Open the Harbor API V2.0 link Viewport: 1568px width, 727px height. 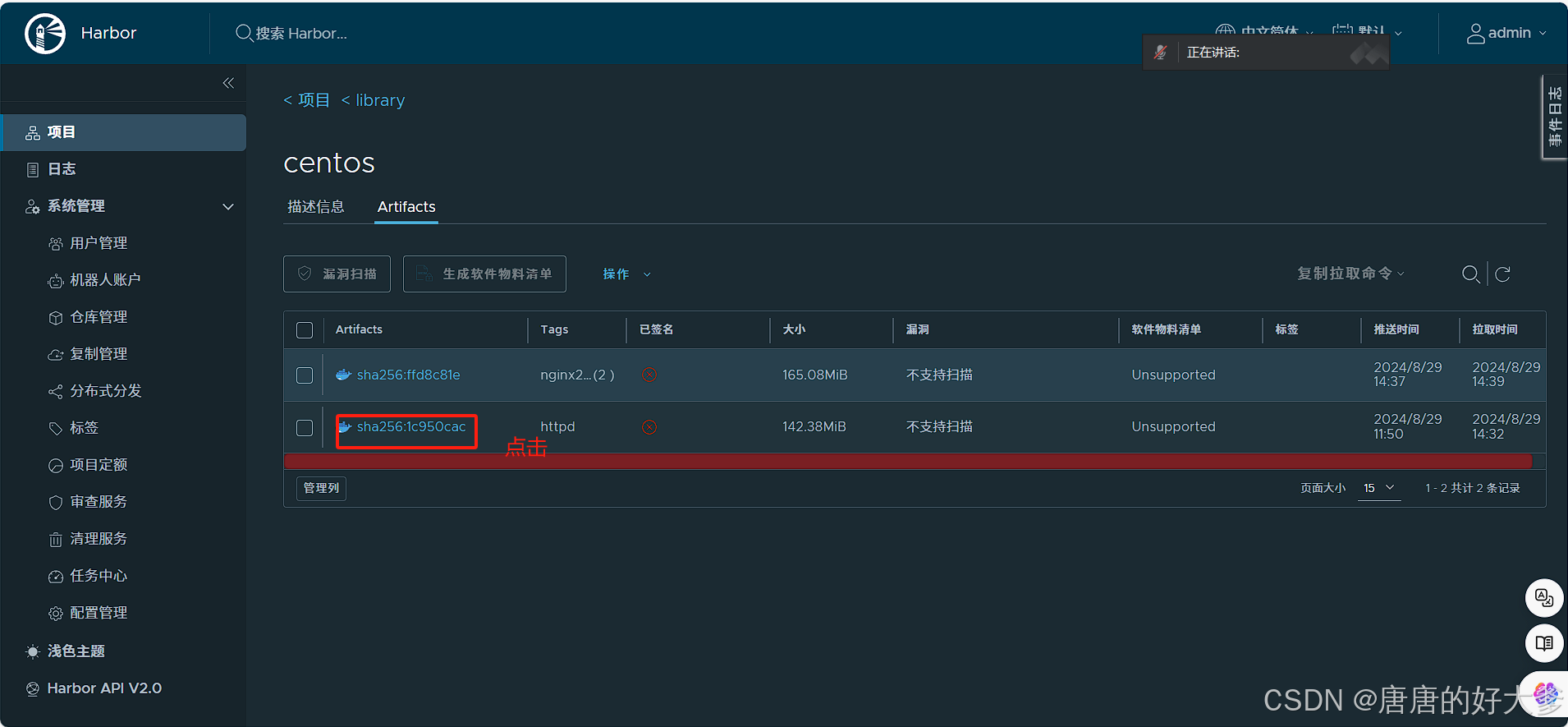pos(104,688)
